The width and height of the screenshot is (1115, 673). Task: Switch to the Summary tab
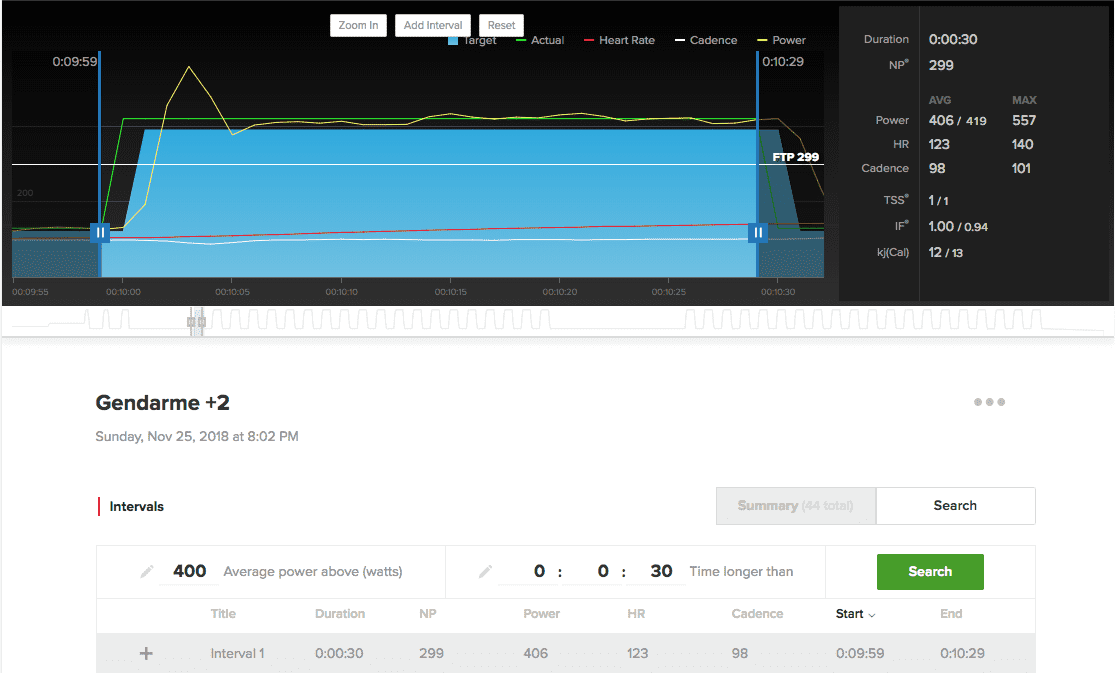point(795,506)
